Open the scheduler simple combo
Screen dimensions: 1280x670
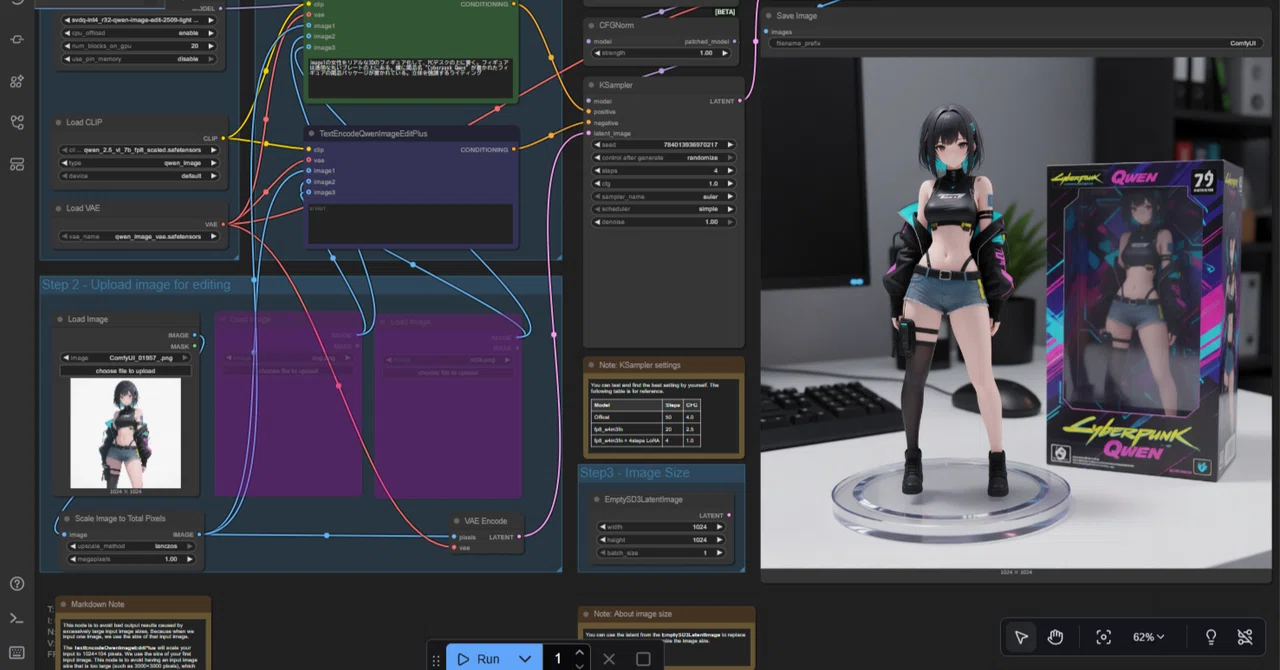click(664, 210)
